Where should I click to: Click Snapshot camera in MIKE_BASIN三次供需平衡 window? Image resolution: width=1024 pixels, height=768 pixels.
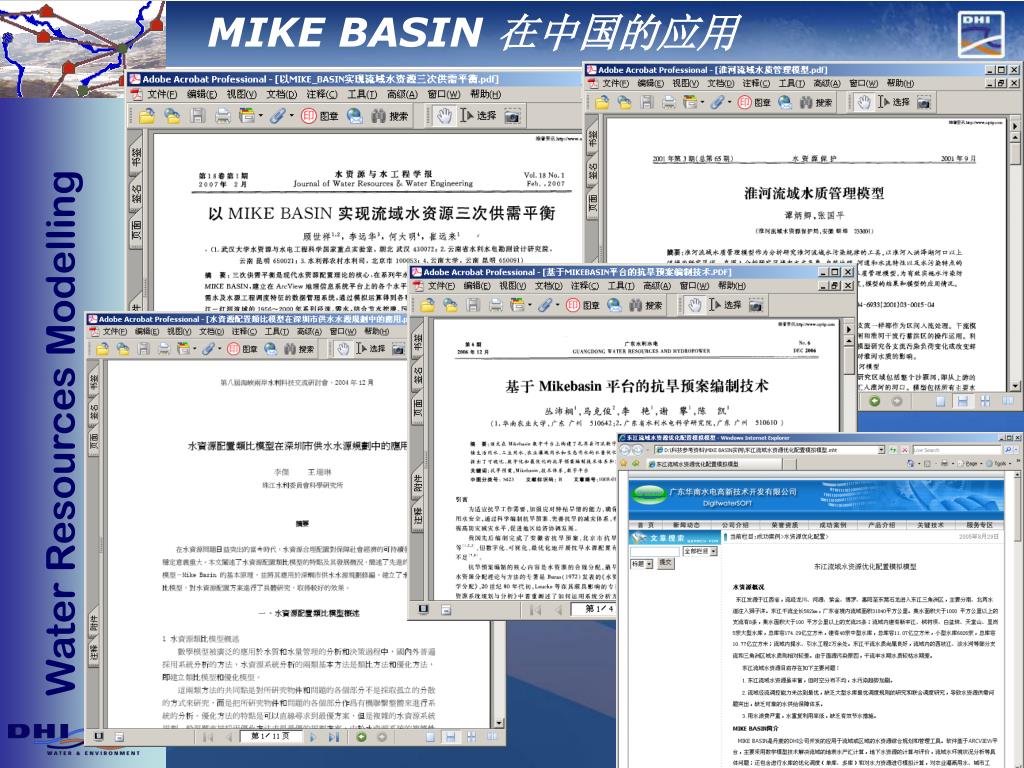tap(513, 116)
